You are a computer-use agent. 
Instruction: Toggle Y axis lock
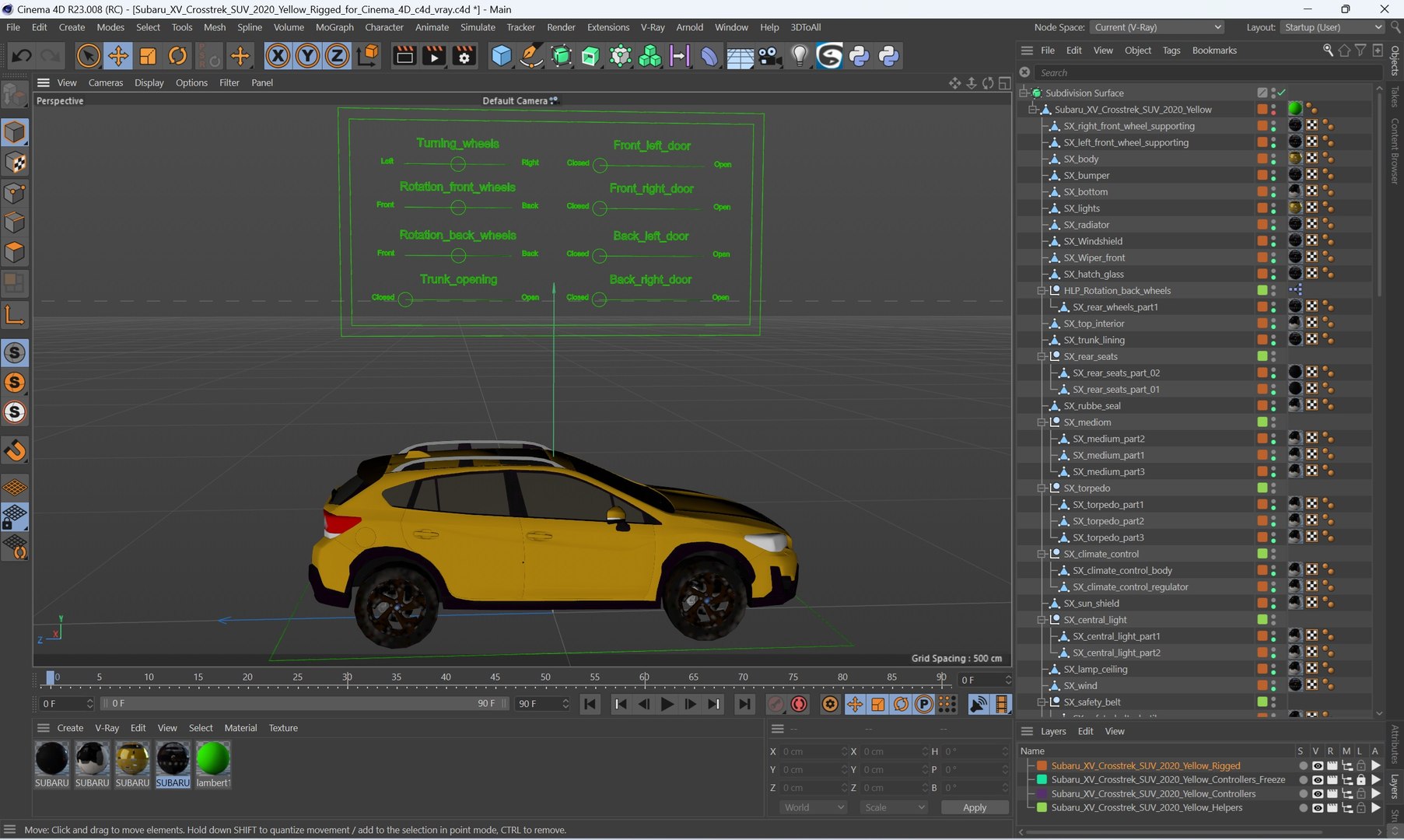pyautogui.click(x=307, y=56)
